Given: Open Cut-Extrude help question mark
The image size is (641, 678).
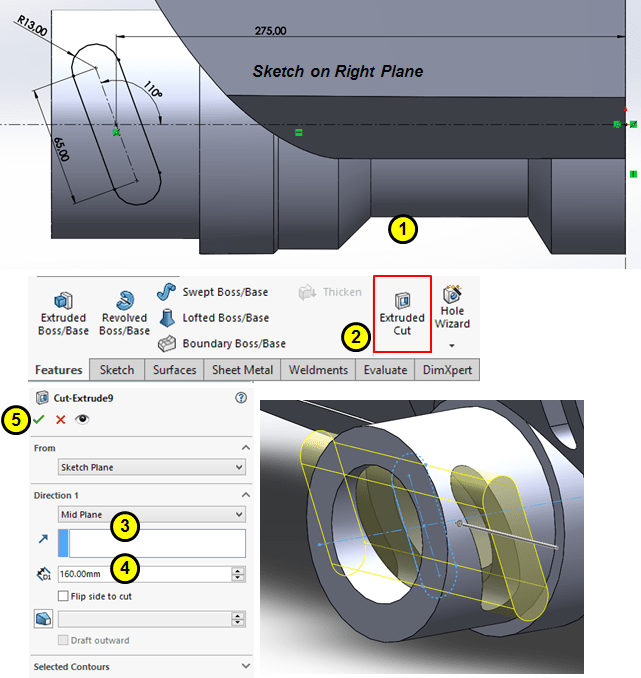Looking at the screenshot, I should pos(240,398).
